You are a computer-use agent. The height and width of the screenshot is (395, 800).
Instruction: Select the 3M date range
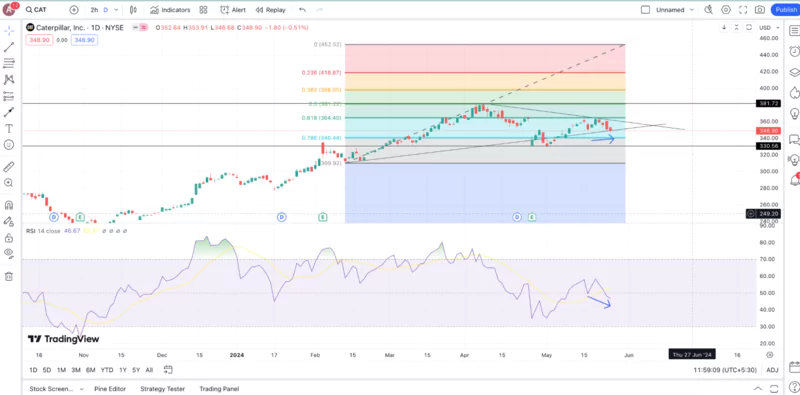coord(76,370)
